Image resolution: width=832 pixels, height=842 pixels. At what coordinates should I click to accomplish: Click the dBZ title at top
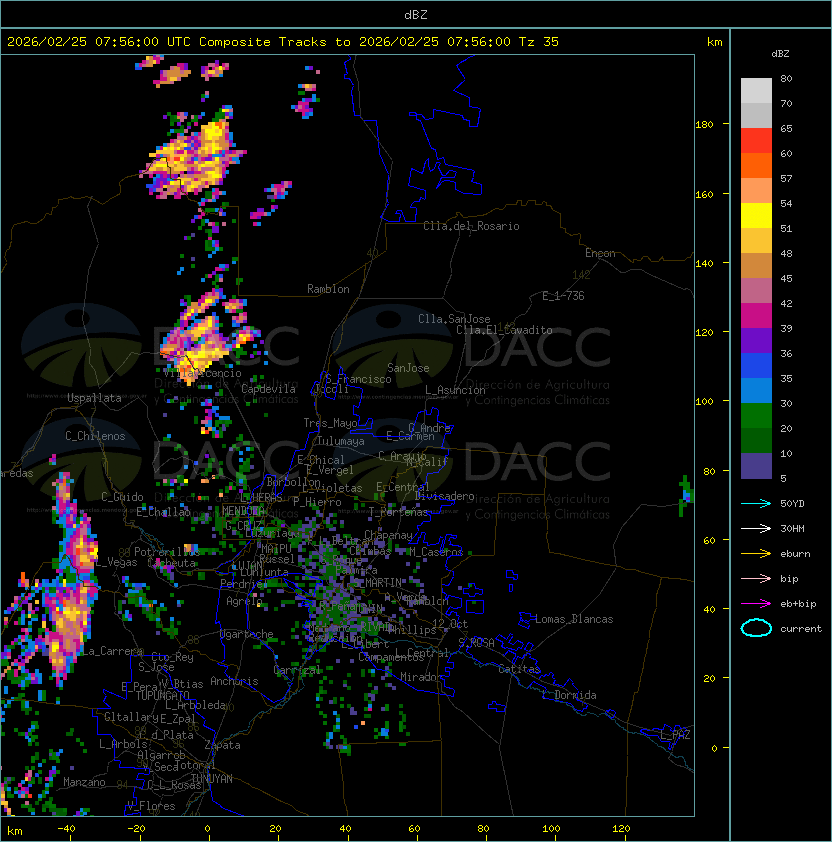pos(416,14)
